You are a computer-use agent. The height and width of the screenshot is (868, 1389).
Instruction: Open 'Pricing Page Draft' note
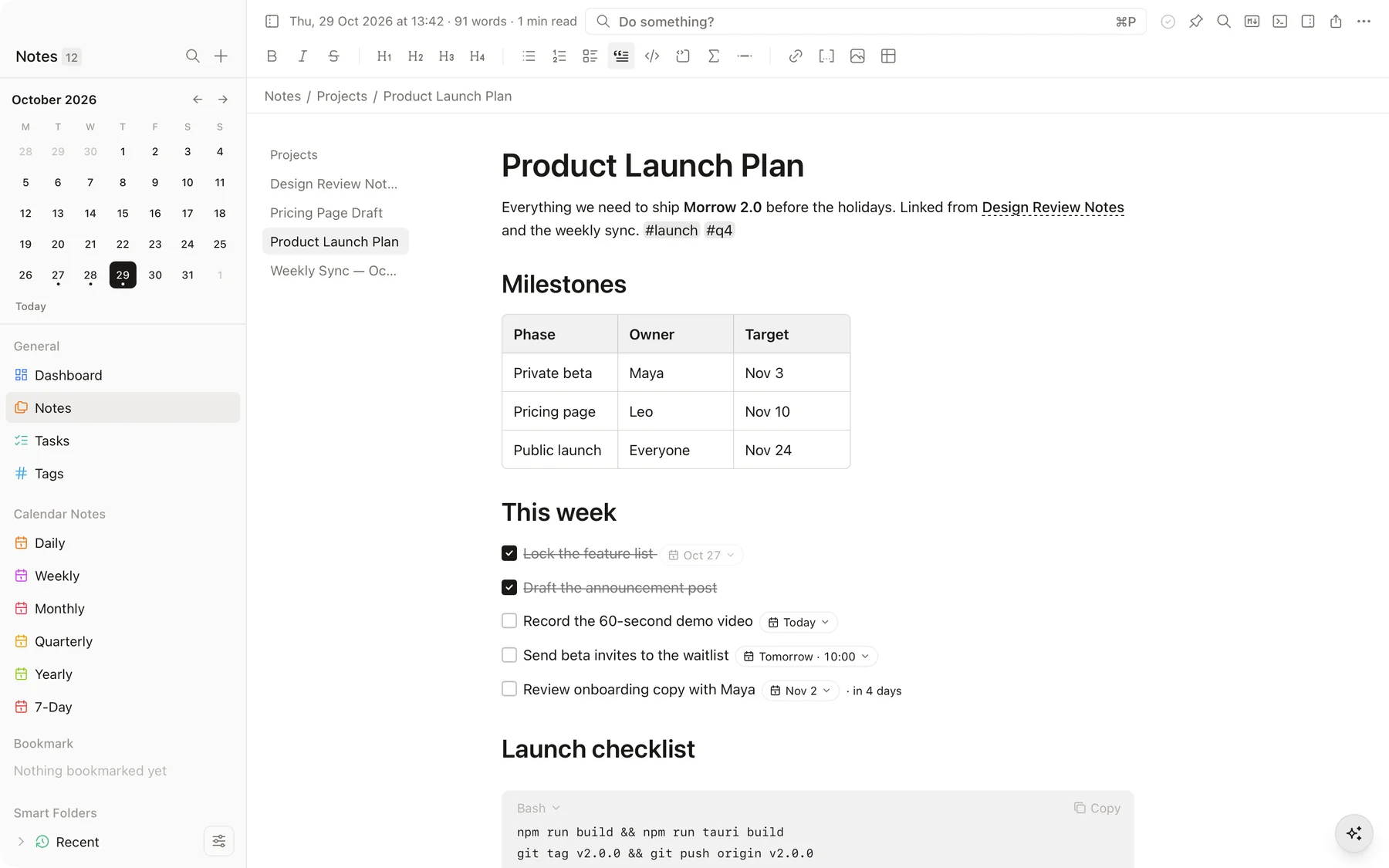[335, 213]
